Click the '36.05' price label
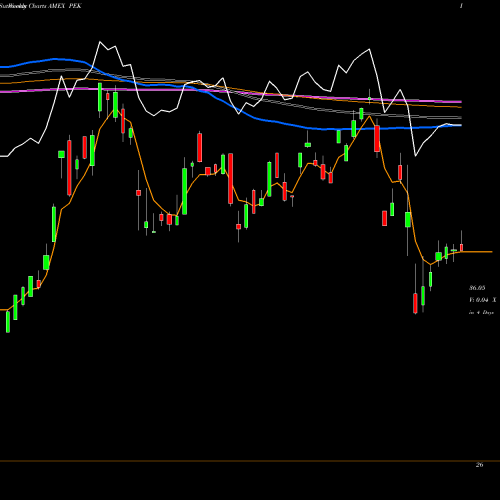Image resolution: width=500 pixels, height=500 pixels. 477,288
